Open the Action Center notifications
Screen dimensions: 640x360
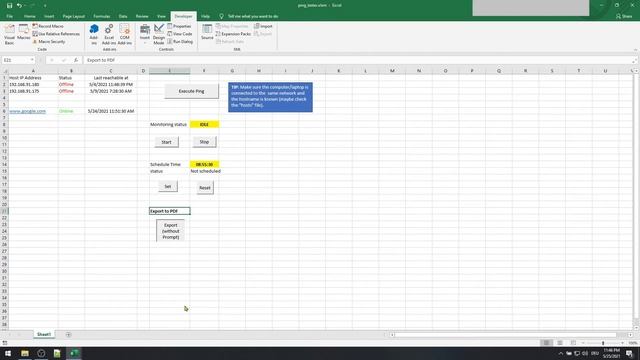[630, 353]
